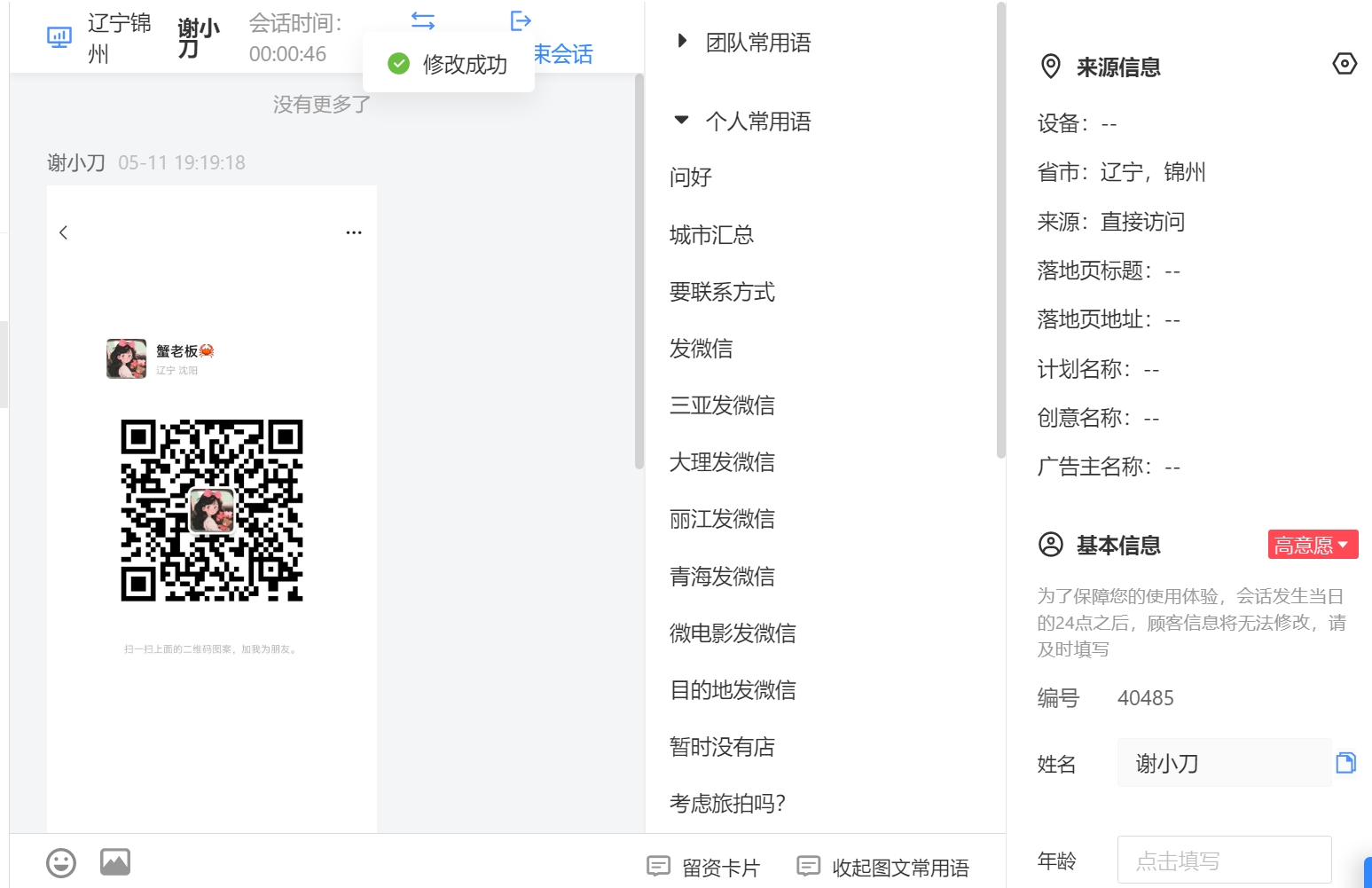The image size is (1372, 888).
Task: Select the 要联系方式 quick phrase
Action: coord(723,292)
